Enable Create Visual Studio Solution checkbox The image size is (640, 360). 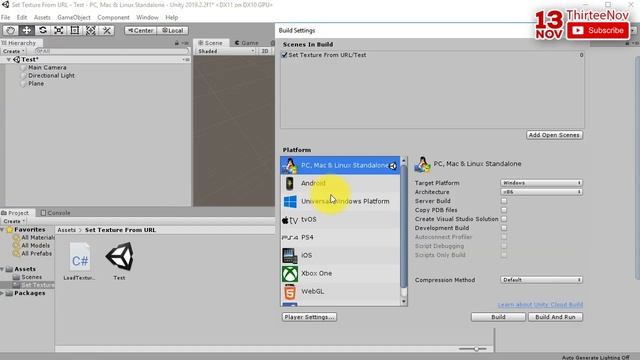504,219
